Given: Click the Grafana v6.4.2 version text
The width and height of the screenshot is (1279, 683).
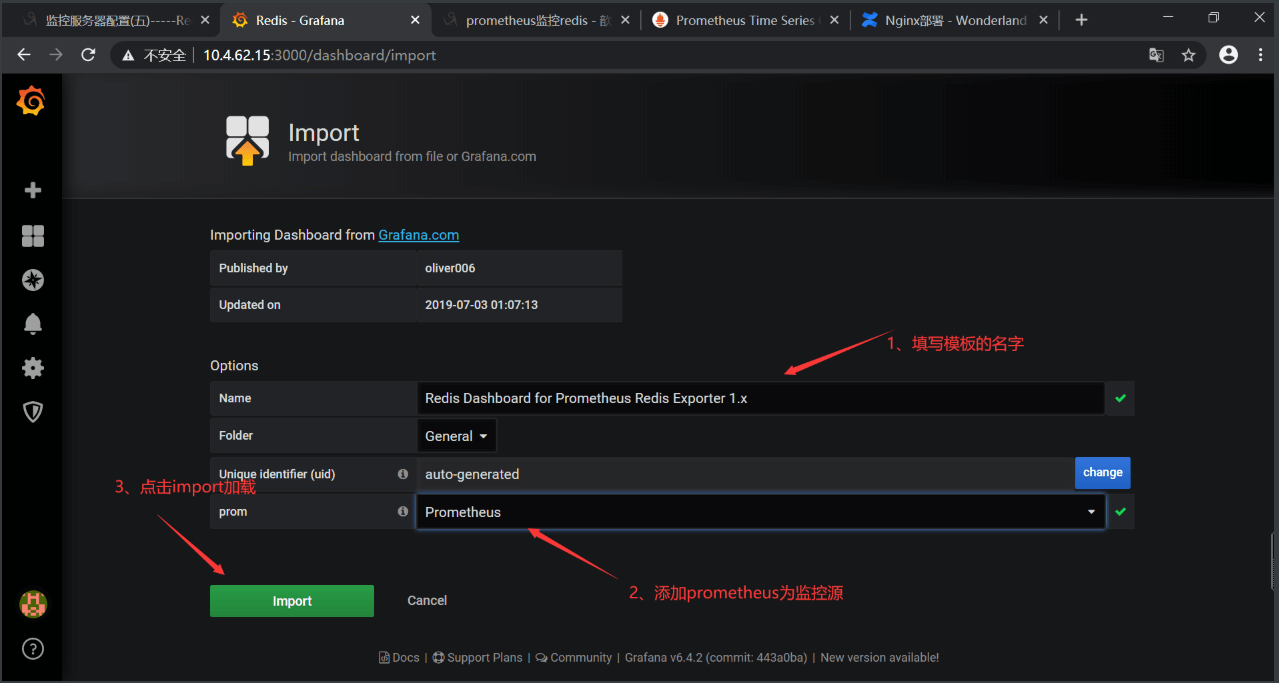Looking at the screenshot, I should point(714,657).
